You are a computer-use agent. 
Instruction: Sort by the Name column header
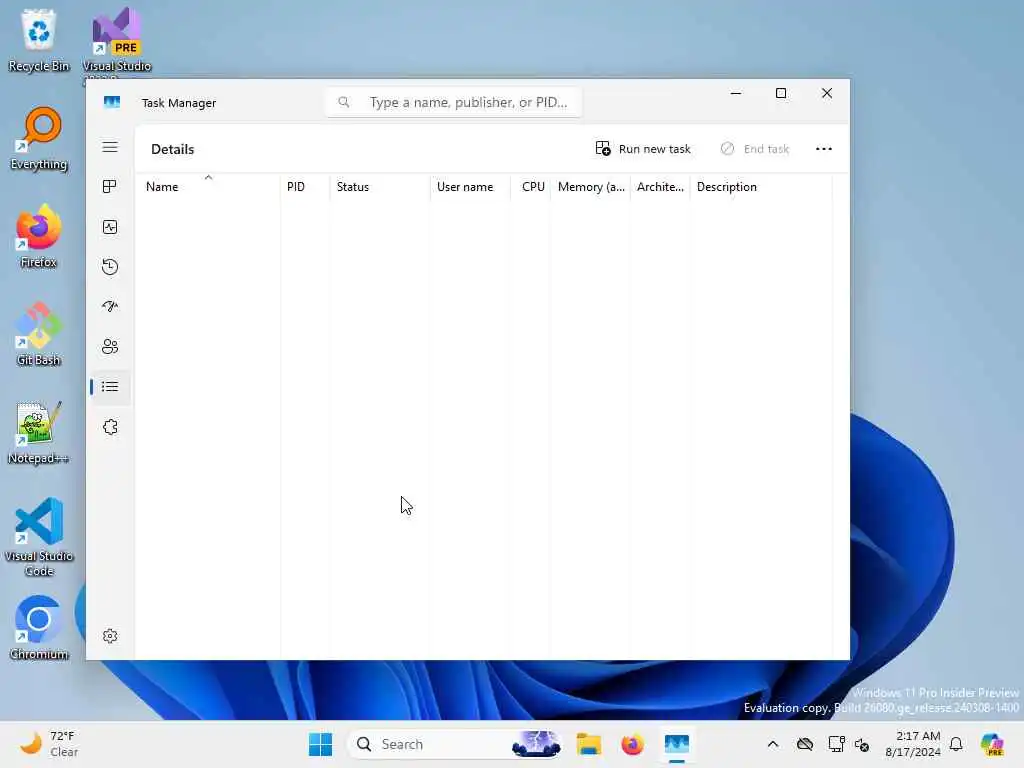pyautogui.click(x=208, y=187)
